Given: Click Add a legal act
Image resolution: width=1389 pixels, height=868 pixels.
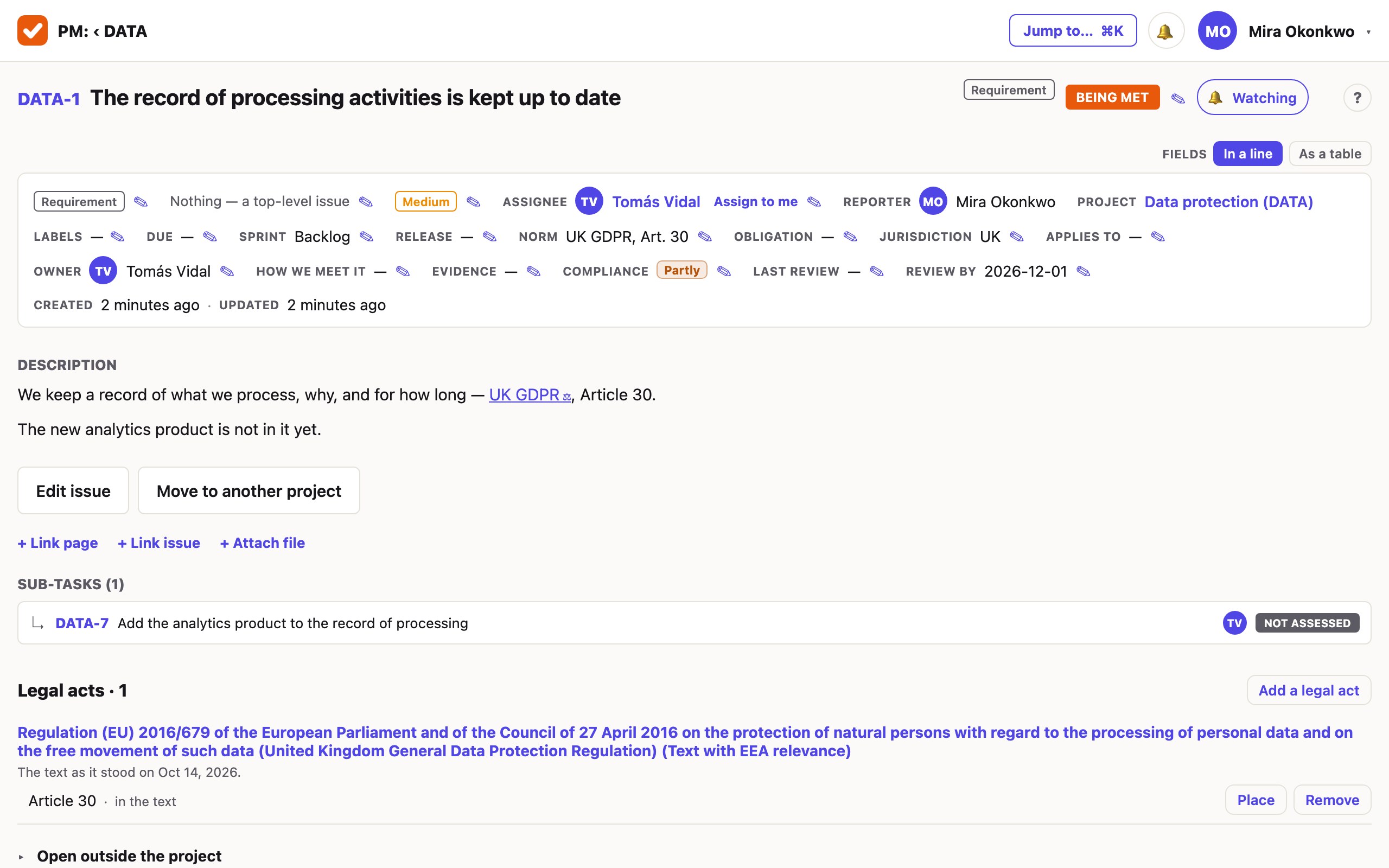Looking at the screenshot, I should (x=1309, y=690).
